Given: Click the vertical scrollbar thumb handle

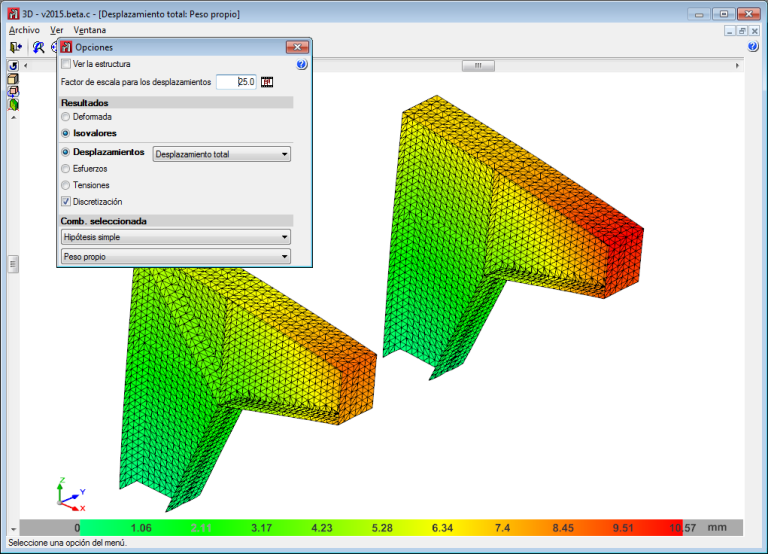Looking at the screenshot, I should coord(13,265).
